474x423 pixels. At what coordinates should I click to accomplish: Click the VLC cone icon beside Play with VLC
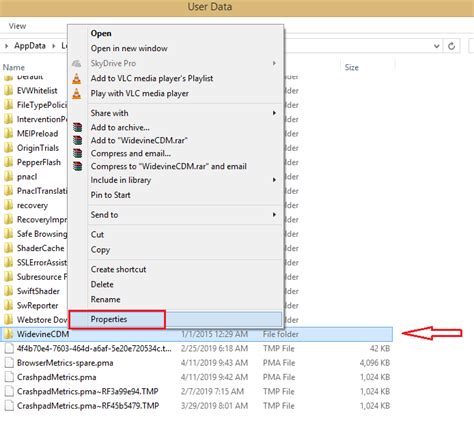(77, 93)
